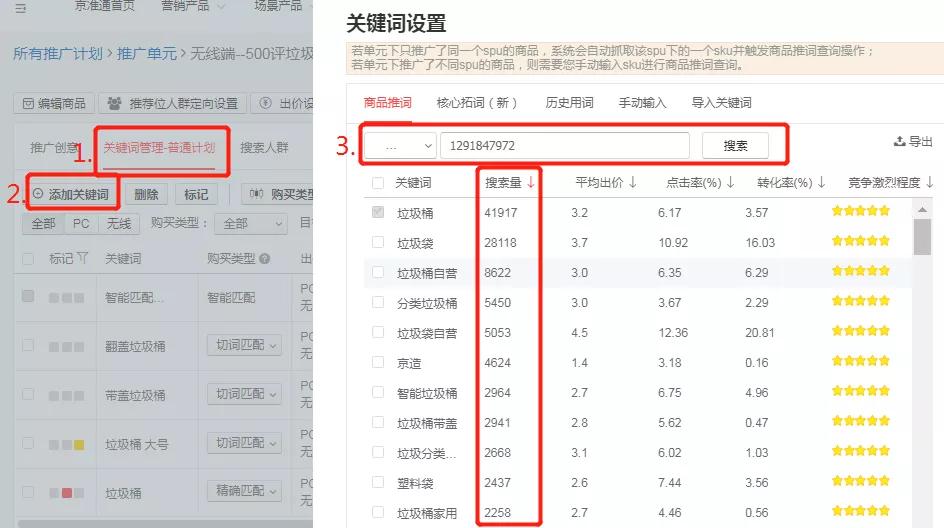Viewport: 944px width, 528px height.
Task: Tick the checkbox for 垃圾桶 keyword
Action: [x=378, y=212]
